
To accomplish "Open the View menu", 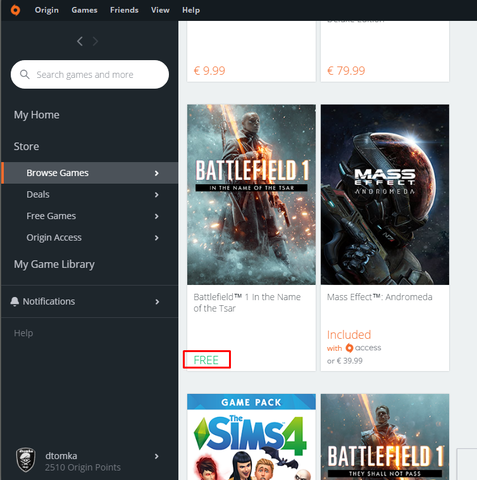I will pos(160,10).
